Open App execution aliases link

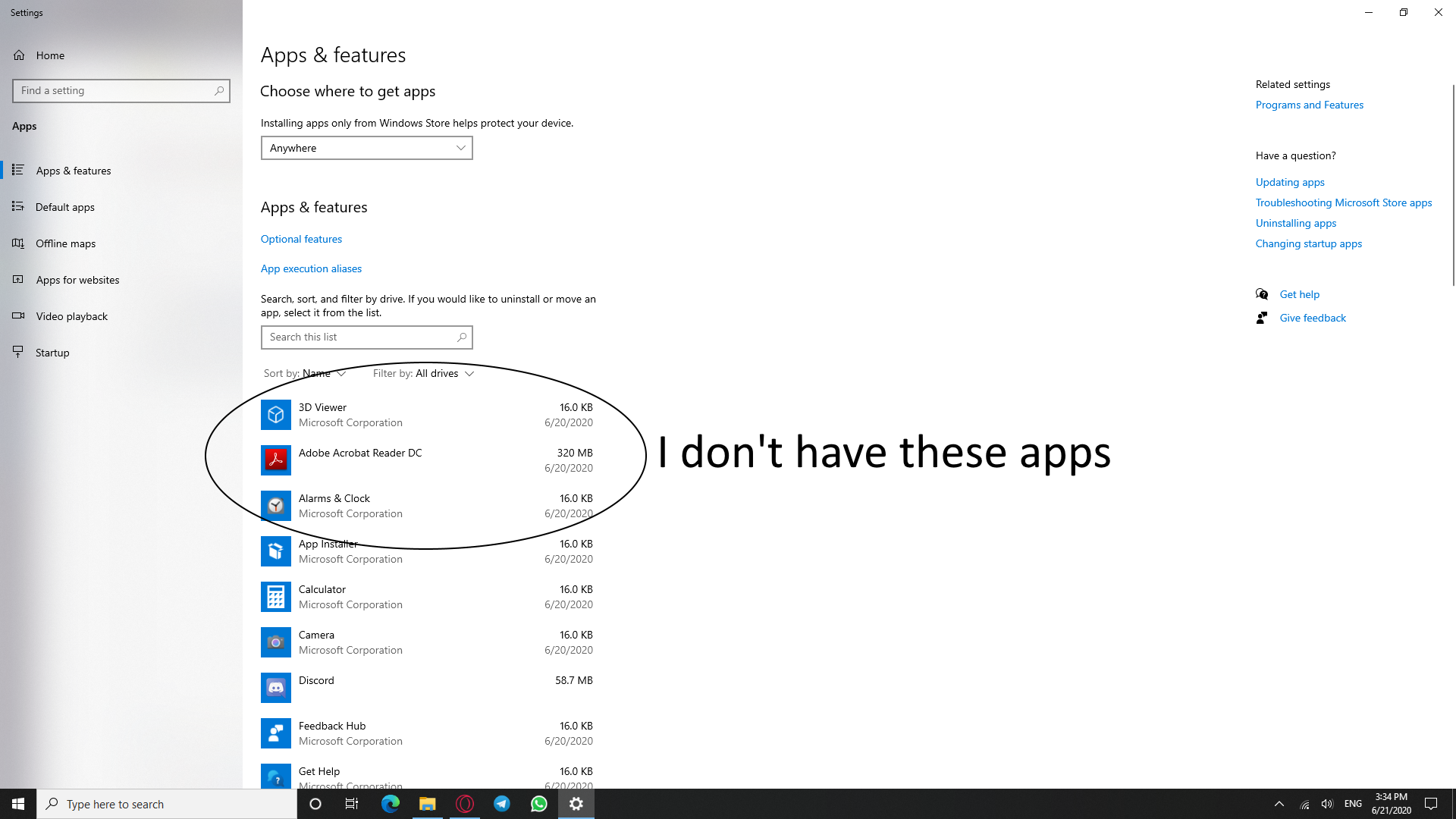[x=311, y=268]
